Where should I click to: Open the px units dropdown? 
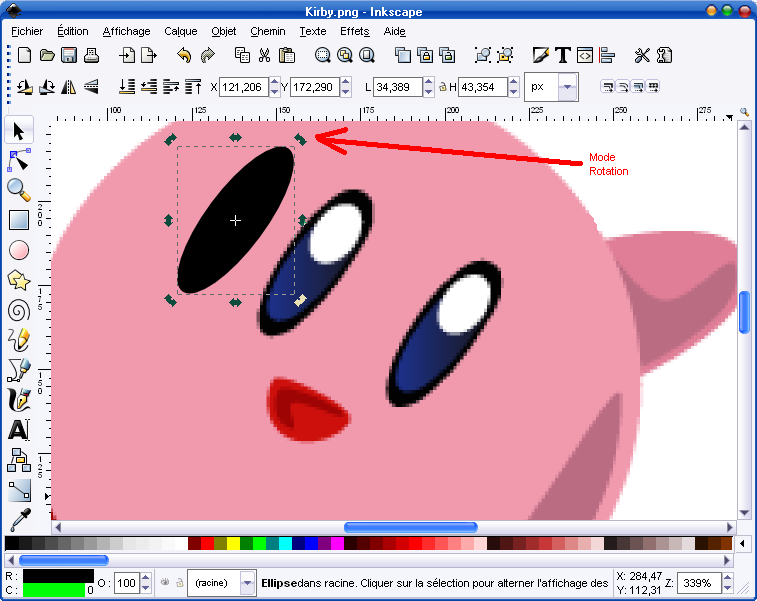pyautogui.click(x=568, y=87)
